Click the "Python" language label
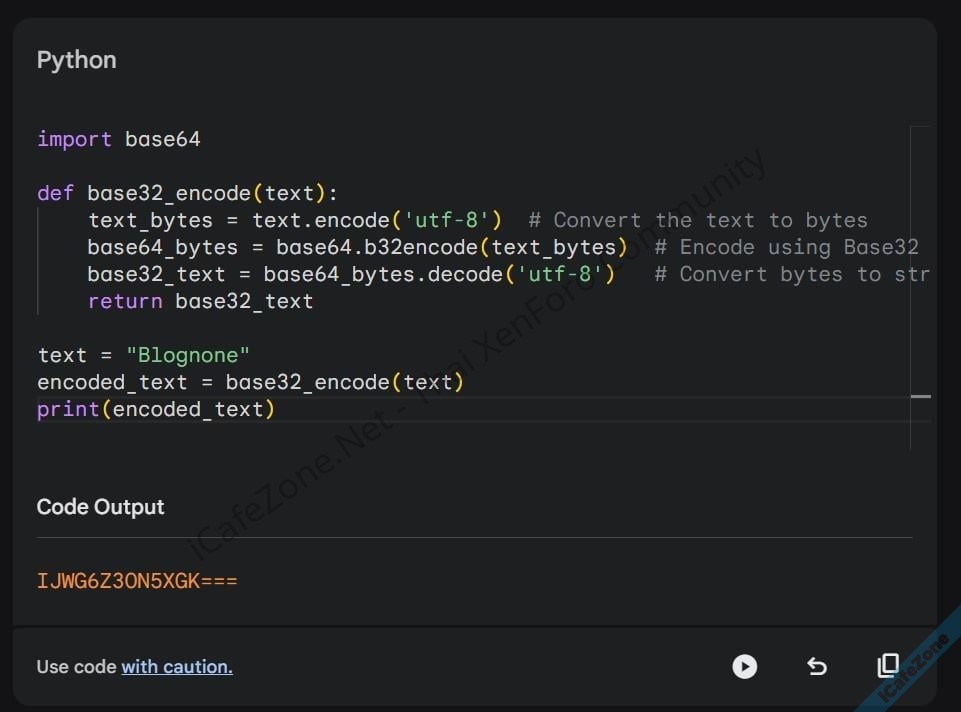 point(77,60)
